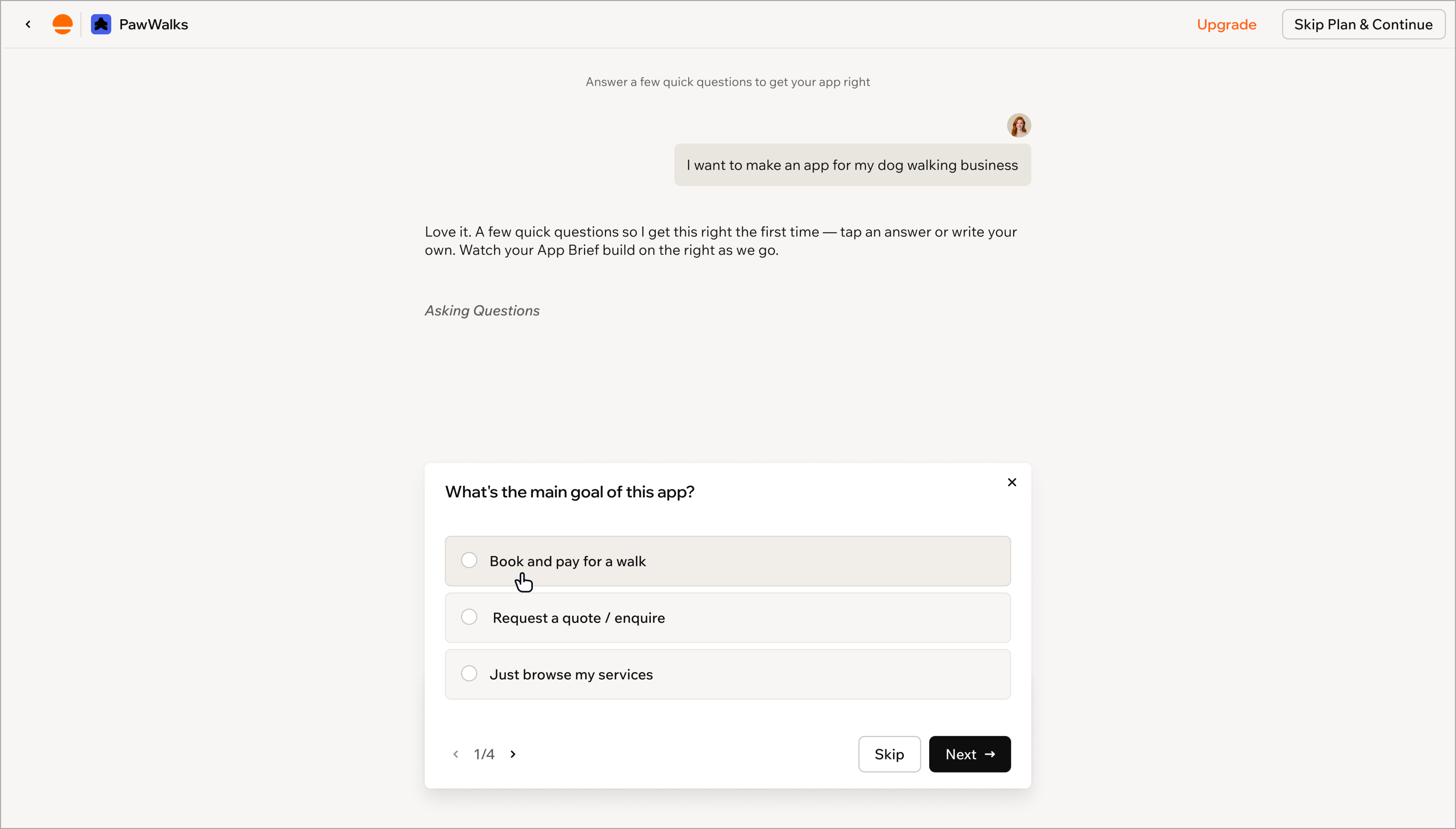This screenshot has height=829, width=1456.
Task: Click the orange logo icon
Action: click(x=63, y=24)
